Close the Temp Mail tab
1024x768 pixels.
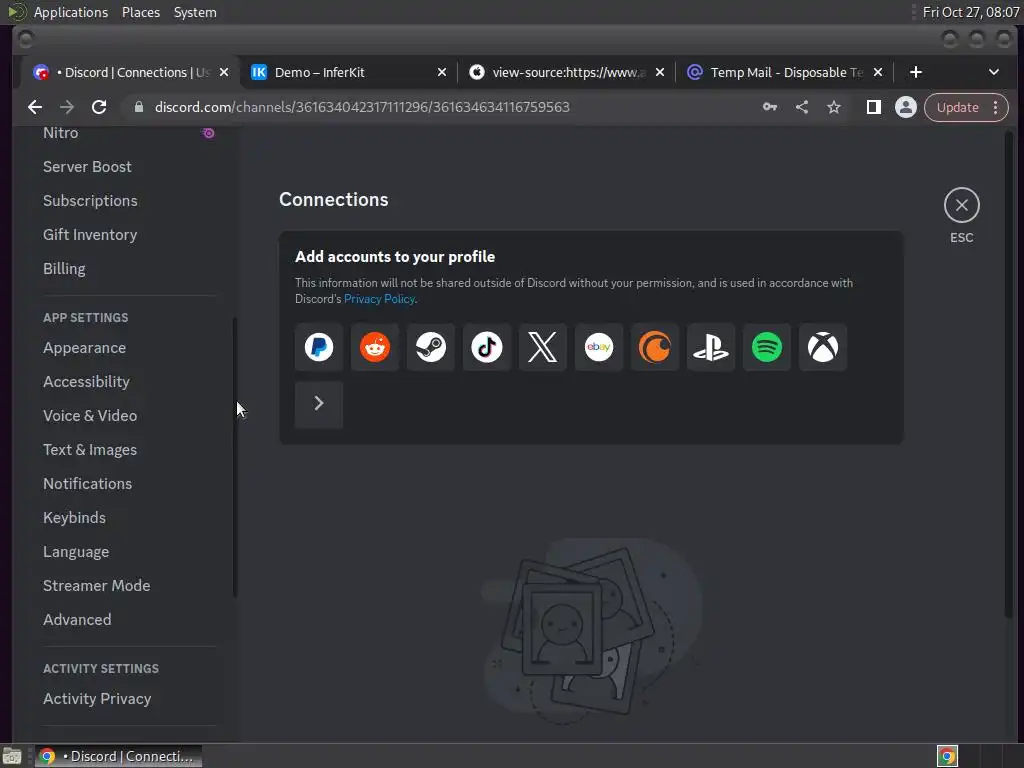878,72
